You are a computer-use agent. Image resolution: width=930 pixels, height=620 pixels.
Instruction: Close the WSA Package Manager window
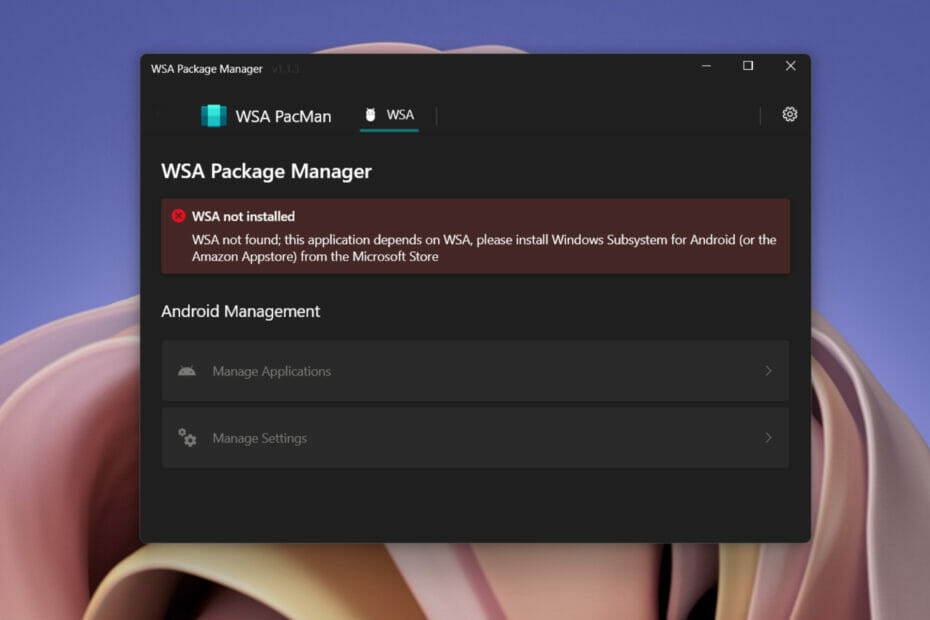click(790, 66)
